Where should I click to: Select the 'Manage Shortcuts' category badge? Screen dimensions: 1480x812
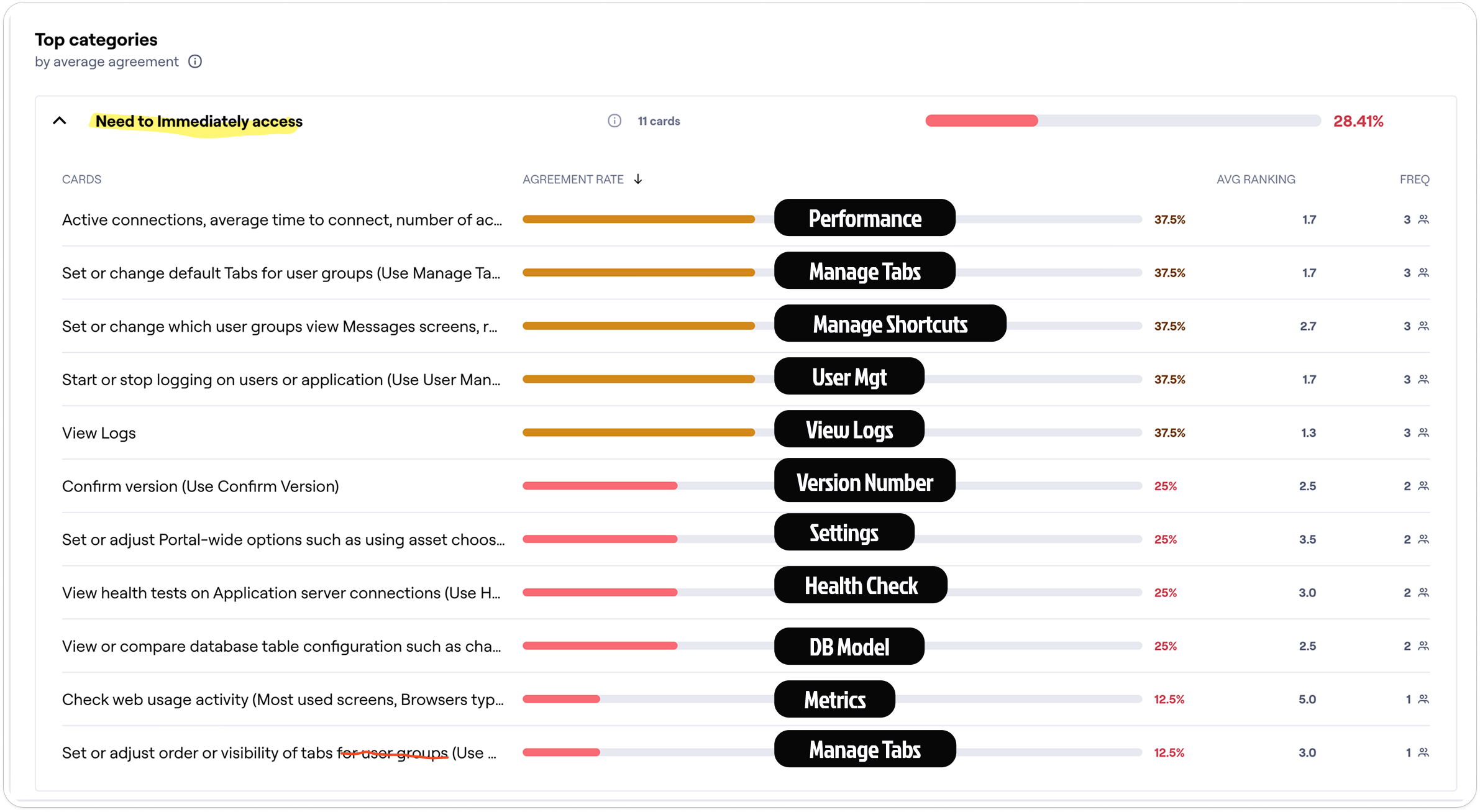tap(890, 324)
